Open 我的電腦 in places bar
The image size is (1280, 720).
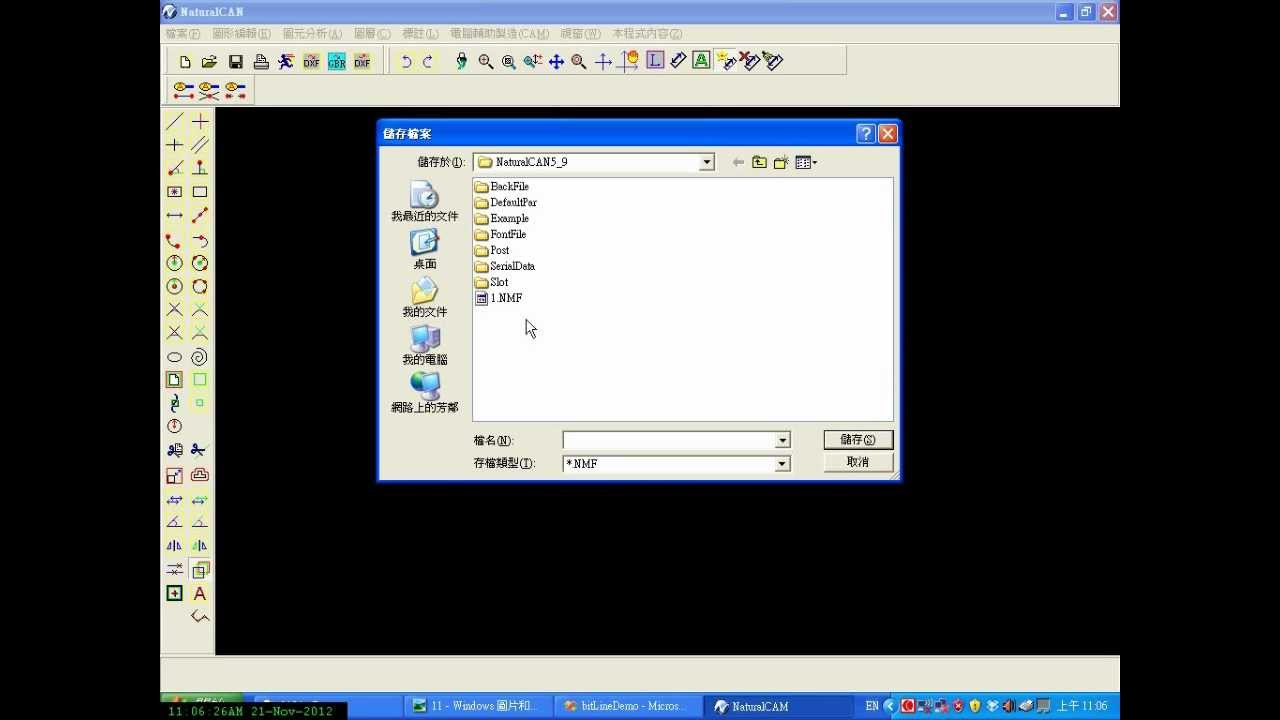[x=425, y=346]
